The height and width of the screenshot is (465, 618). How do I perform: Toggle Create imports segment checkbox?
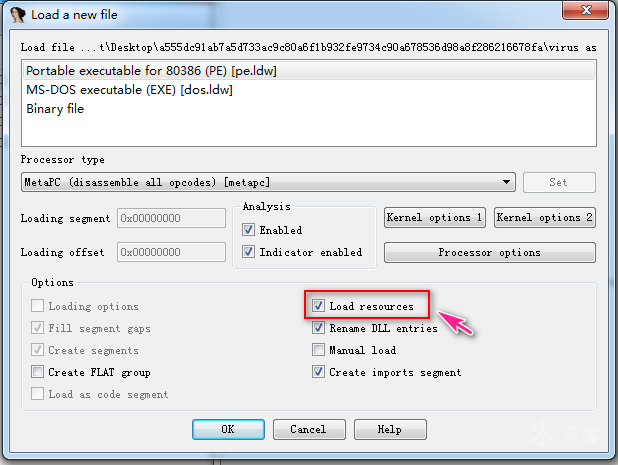click(319, 372)
